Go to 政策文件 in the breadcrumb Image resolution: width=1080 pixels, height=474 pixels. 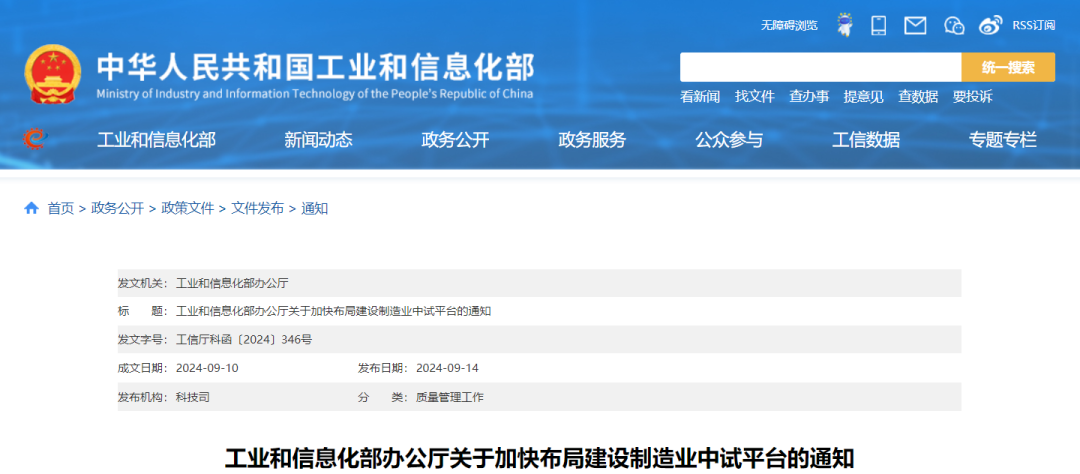(188, 208)
